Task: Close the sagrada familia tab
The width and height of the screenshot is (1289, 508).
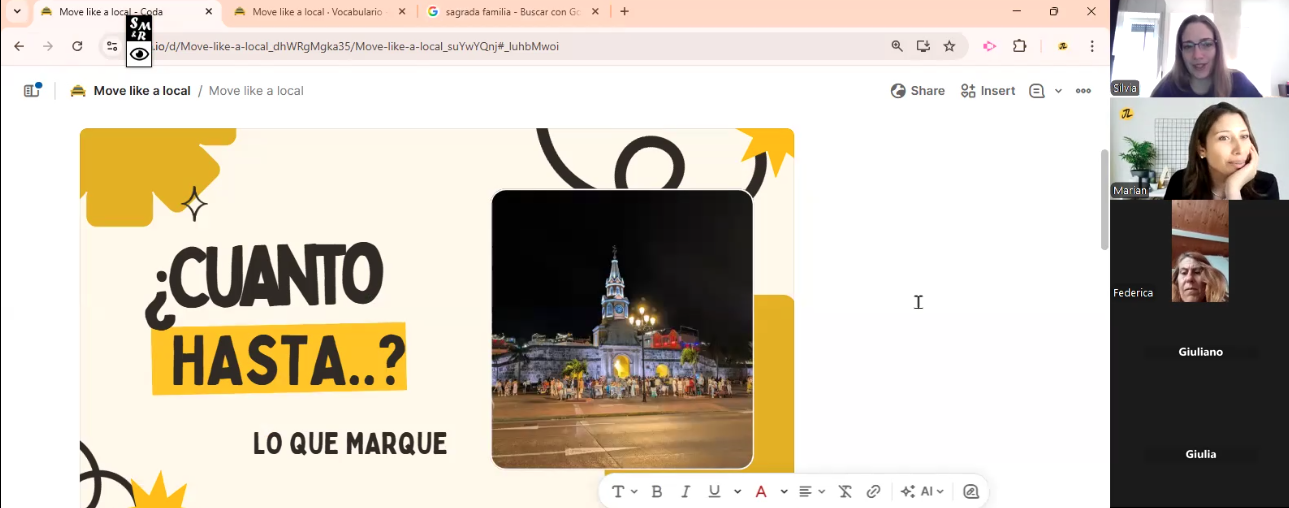Action: pos(594,12)
